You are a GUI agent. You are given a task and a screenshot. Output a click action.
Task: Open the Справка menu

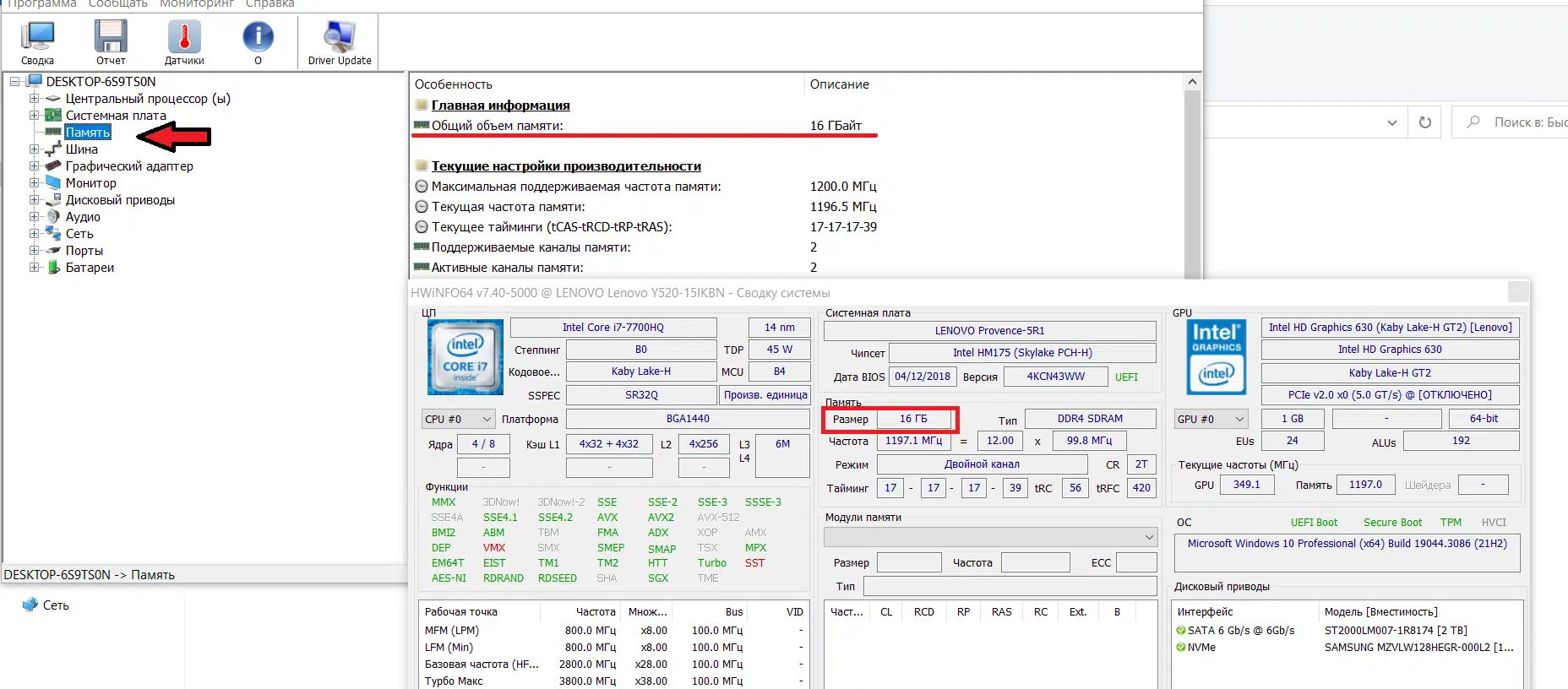point(269,4)
